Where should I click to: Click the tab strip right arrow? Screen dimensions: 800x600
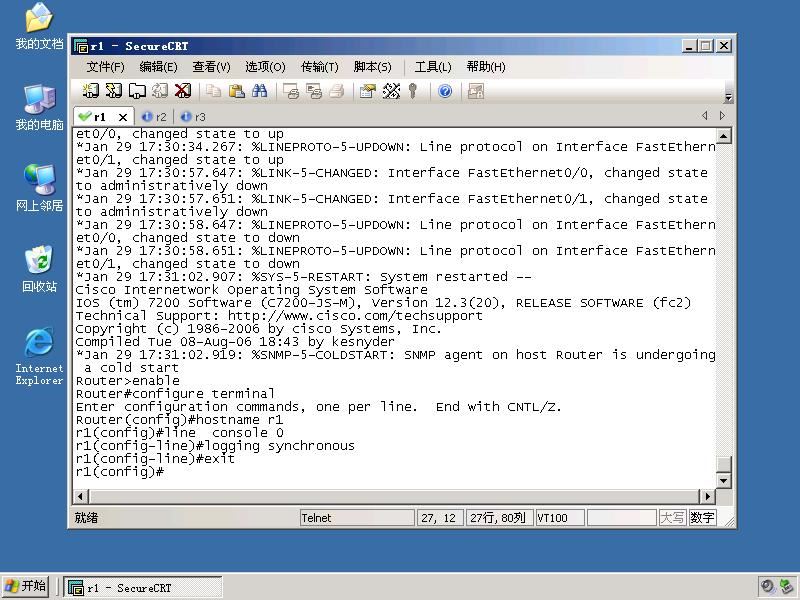722,116
